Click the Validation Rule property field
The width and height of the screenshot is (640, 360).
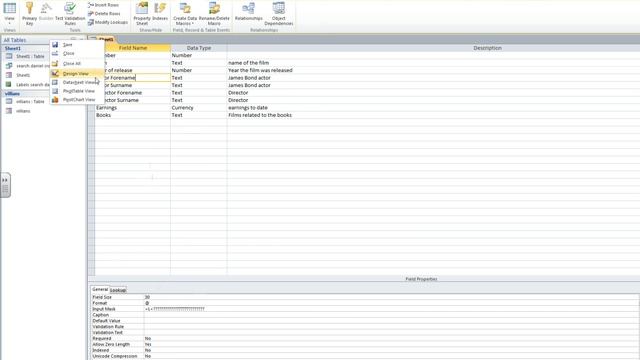(391, 327)
